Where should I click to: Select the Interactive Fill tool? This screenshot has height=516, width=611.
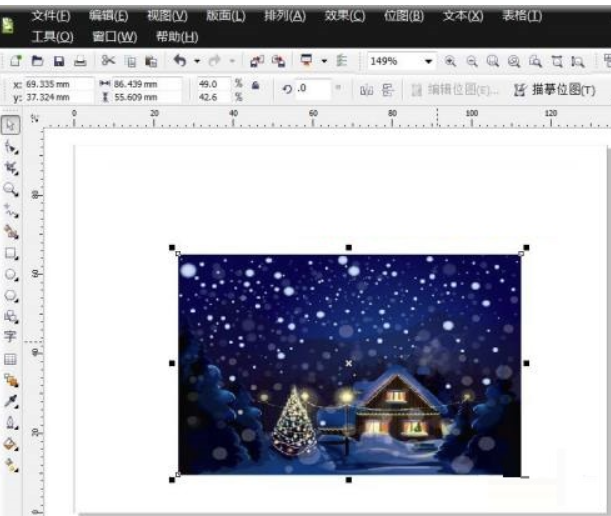(x=11, y=465)
